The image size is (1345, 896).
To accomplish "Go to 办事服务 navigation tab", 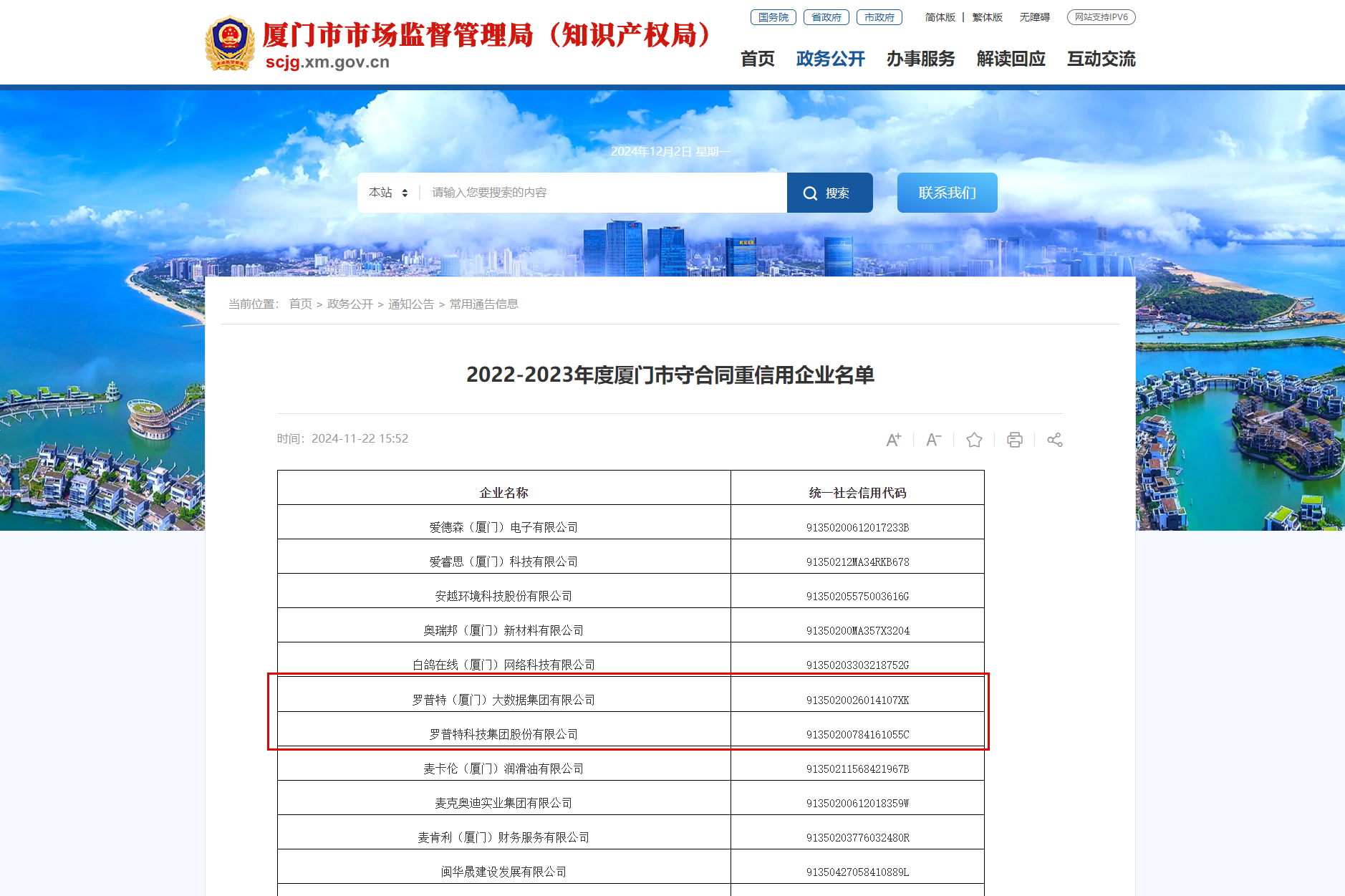I will (x=921, y=59).
